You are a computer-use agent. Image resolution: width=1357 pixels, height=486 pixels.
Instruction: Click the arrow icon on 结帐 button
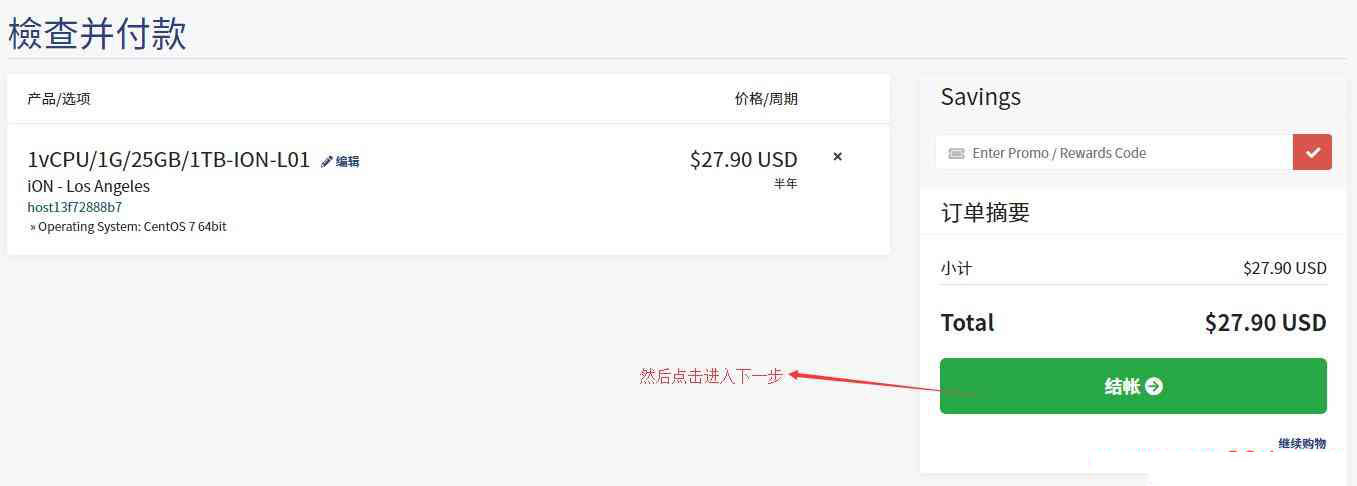pyautogui.click(x=1154, y=386)
